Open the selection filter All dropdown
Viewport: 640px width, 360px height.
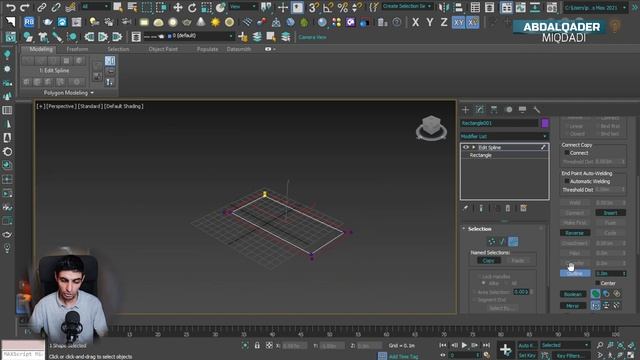click(95, 7)
